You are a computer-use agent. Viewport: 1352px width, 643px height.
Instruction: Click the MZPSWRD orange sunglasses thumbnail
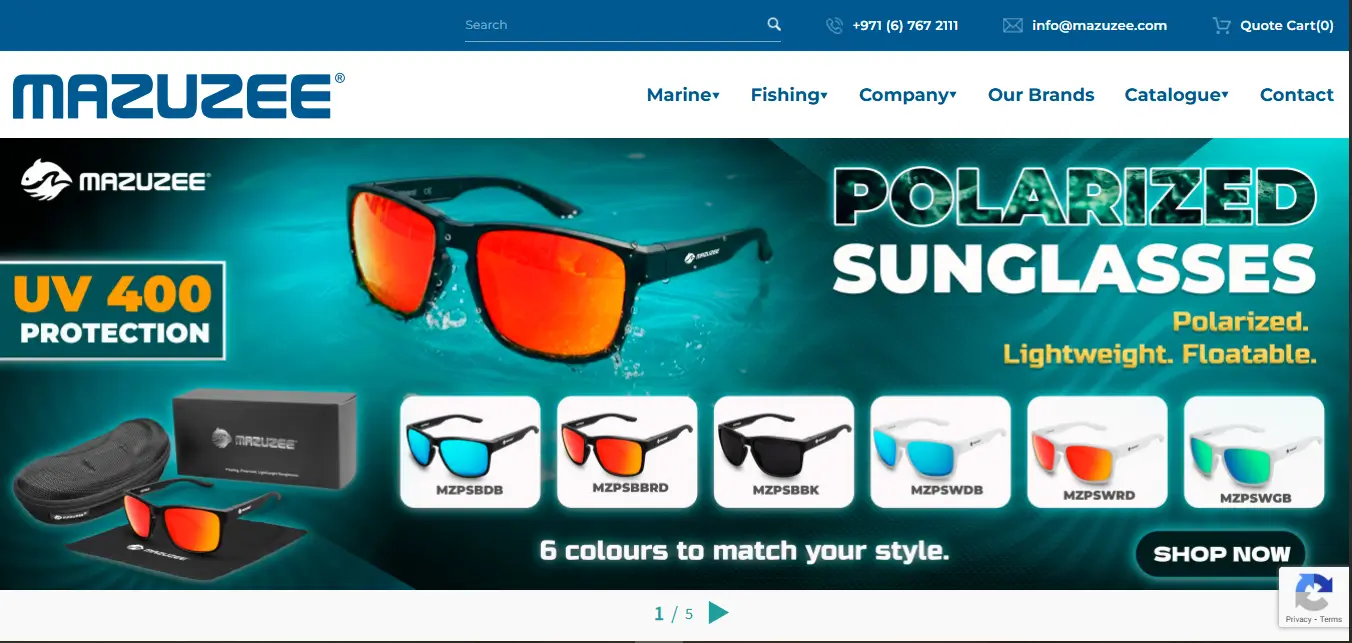(1097, 450)
